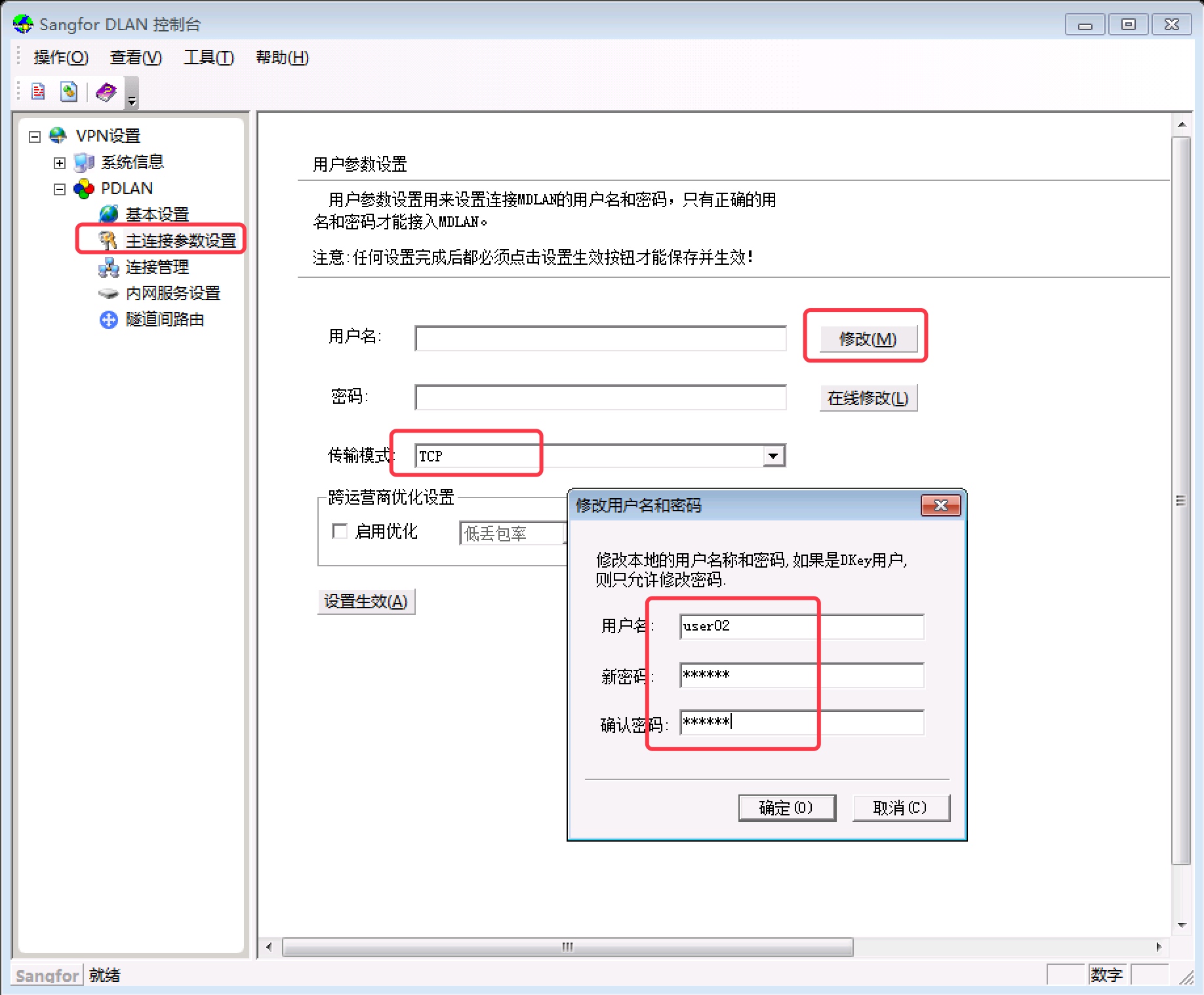Screen dimensions: 1204x995
Task: Cancel with the 取消(C) button
Action: pos(901,808)
